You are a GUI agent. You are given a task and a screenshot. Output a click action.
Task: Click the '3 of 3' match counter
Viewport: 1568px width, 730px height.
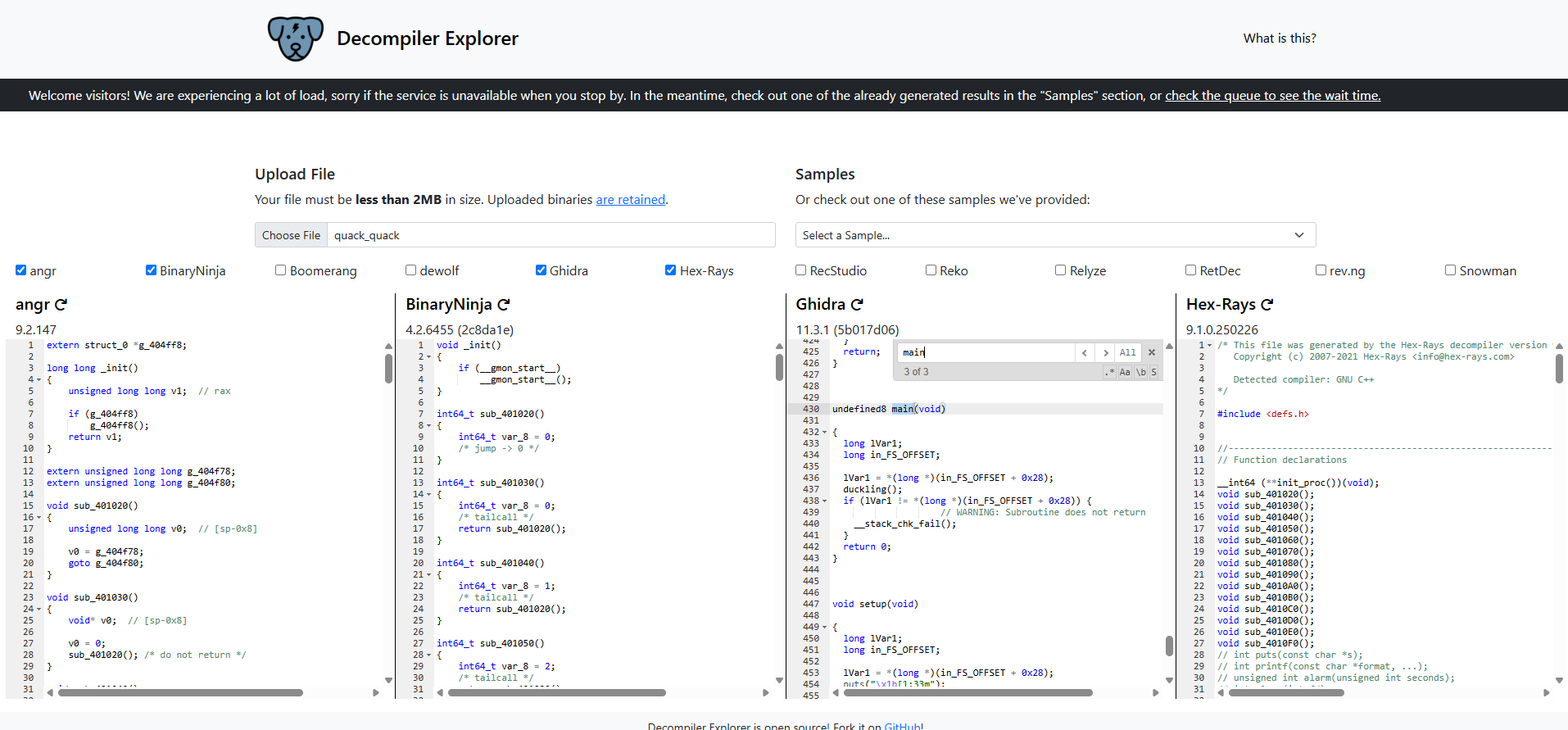point(916,372)
